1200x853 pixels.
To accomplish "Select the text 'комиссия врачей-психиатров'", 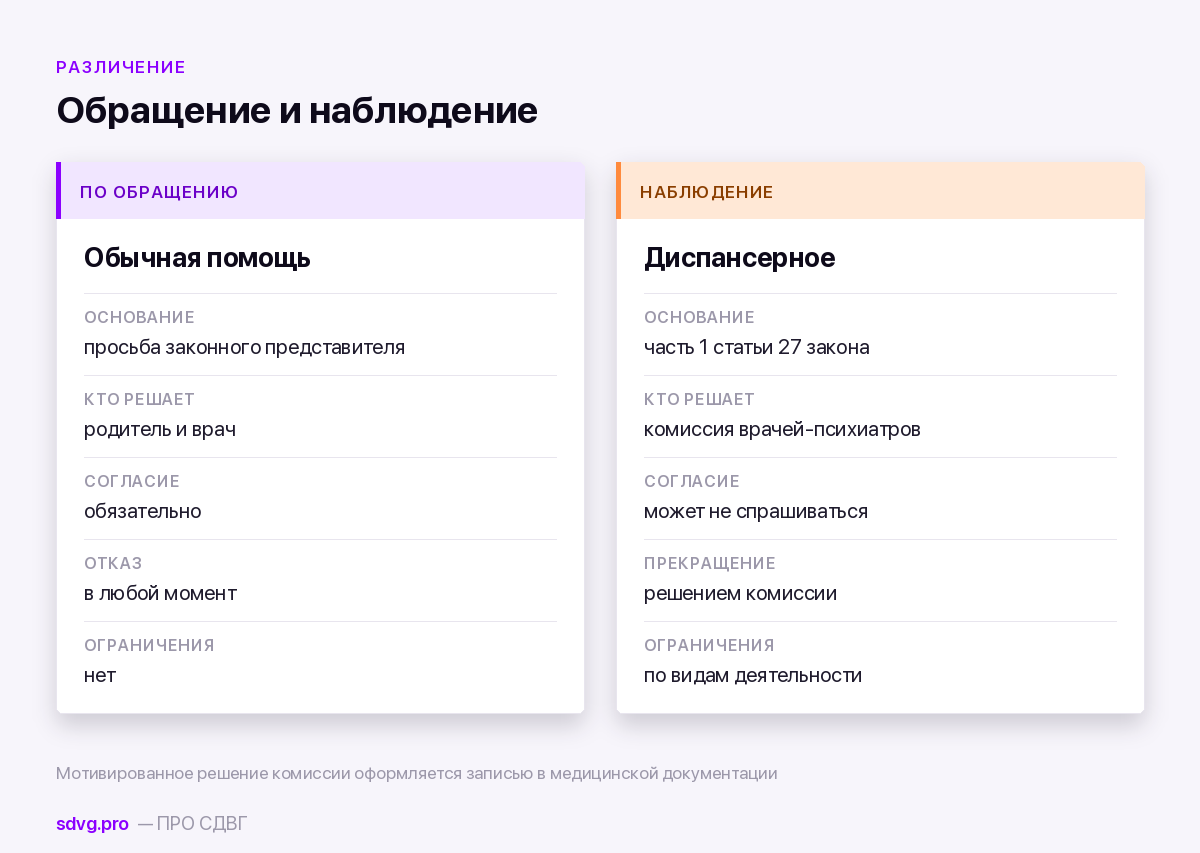I will tap(782, 430).
